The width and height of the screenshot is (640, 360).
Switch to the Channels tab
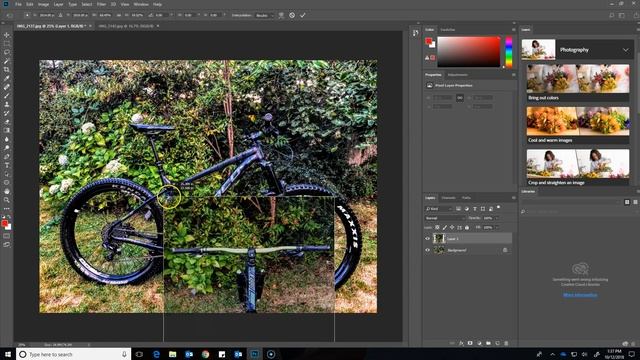pos(449,198)
